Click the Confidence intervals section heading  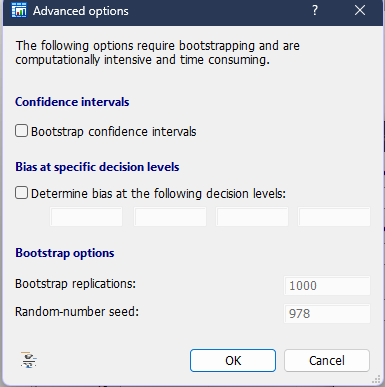(72, 102)
